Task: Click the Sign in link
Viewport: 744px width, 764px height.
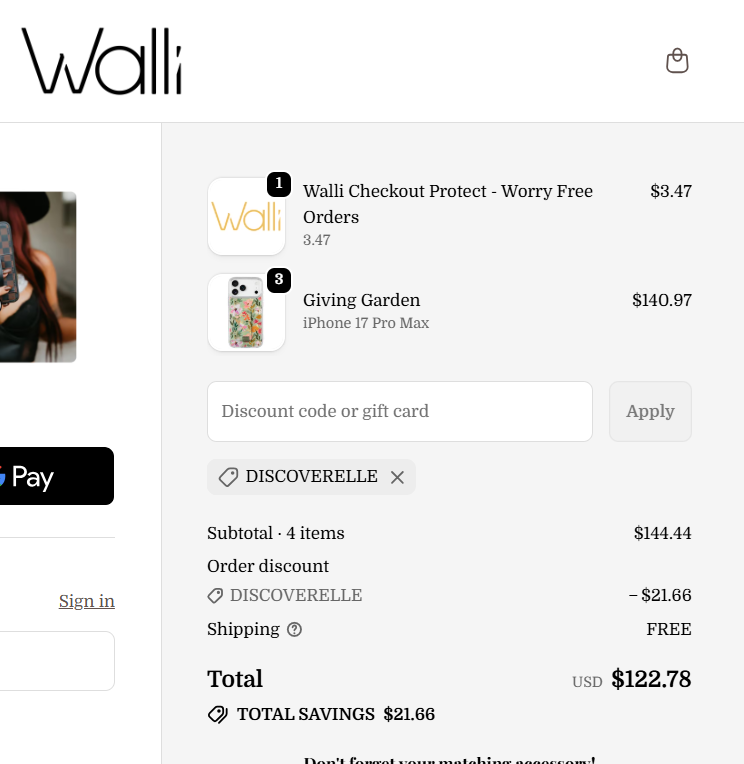Action: tap(87, 601)
